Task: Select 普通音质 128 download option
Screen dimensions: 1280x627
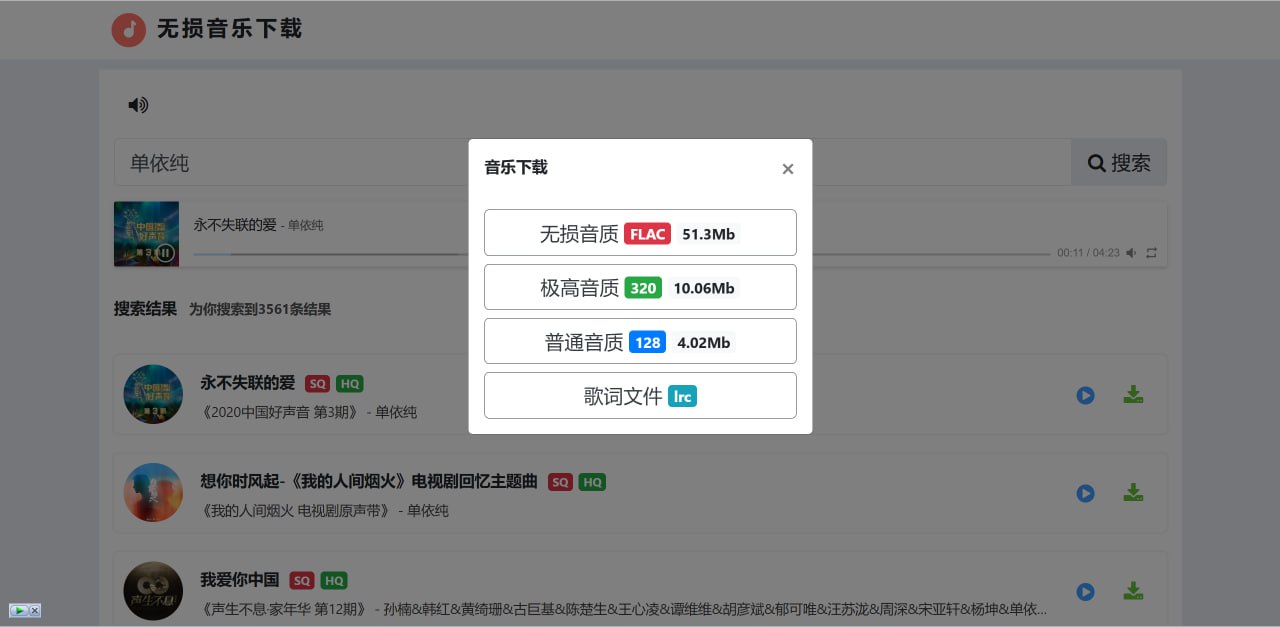Action: (x=640, y=341)
